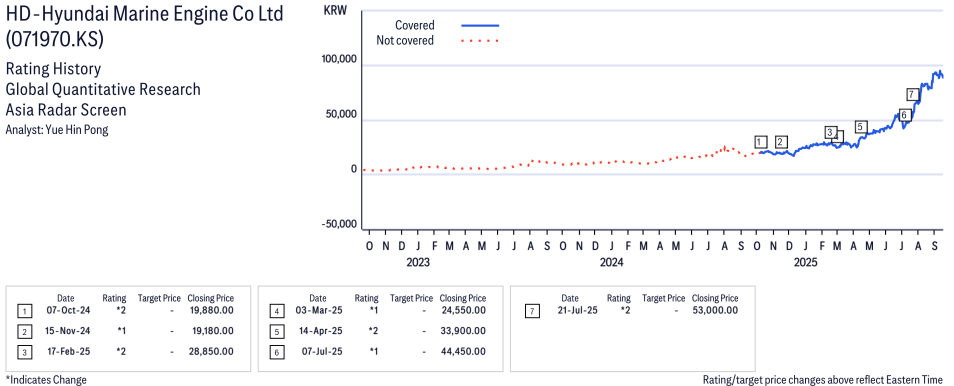
Task: Click chart marker 1 near October 2024
Action: coord(760,142)
